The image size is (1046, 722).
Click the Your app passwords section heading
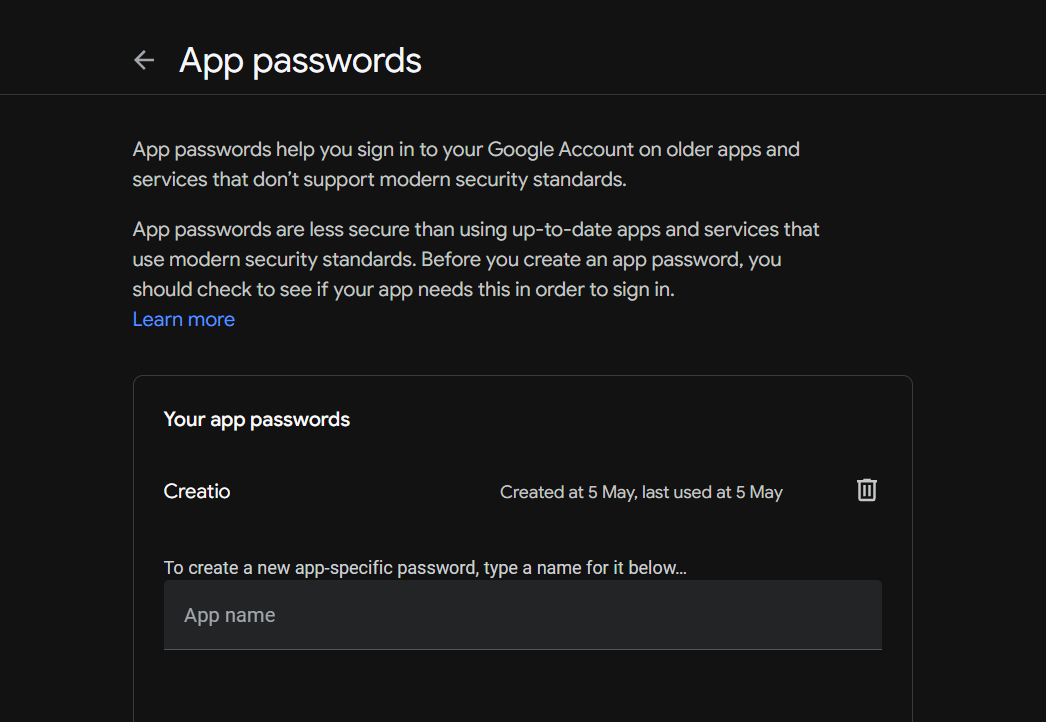point(257,420)
